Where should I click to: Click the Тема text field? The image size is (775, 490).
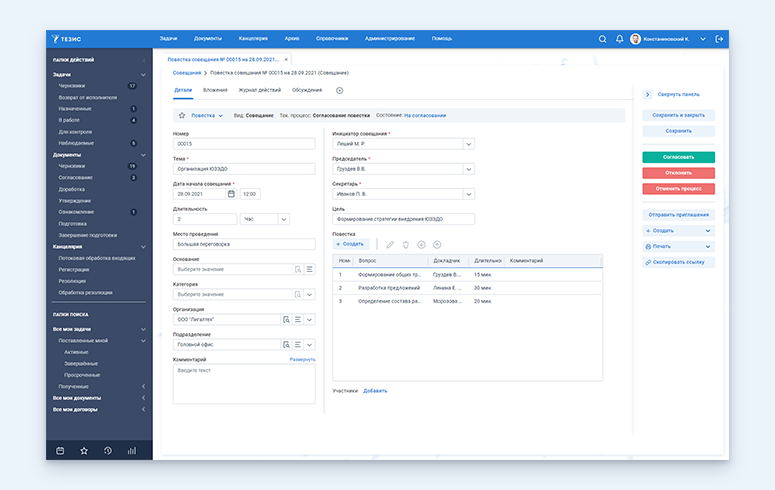244,169
